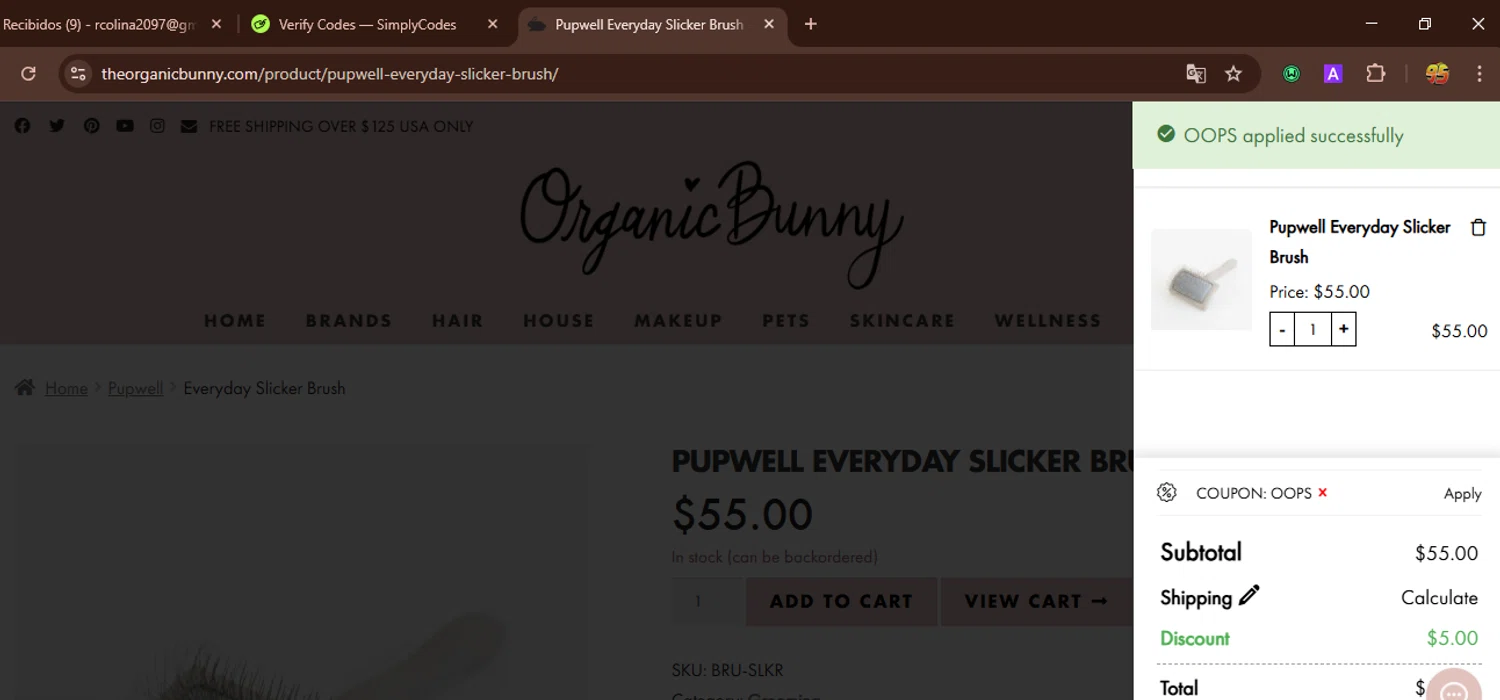
Task: Open the Chrome profile avatar
Action: coord(1438,73)
